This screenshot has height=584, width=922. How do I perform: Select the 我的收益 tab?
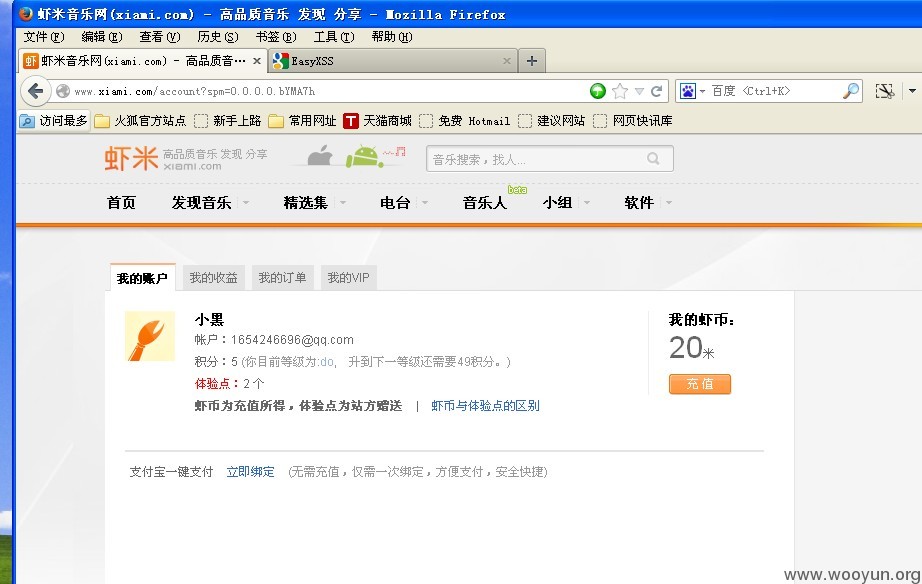[213, 278]
